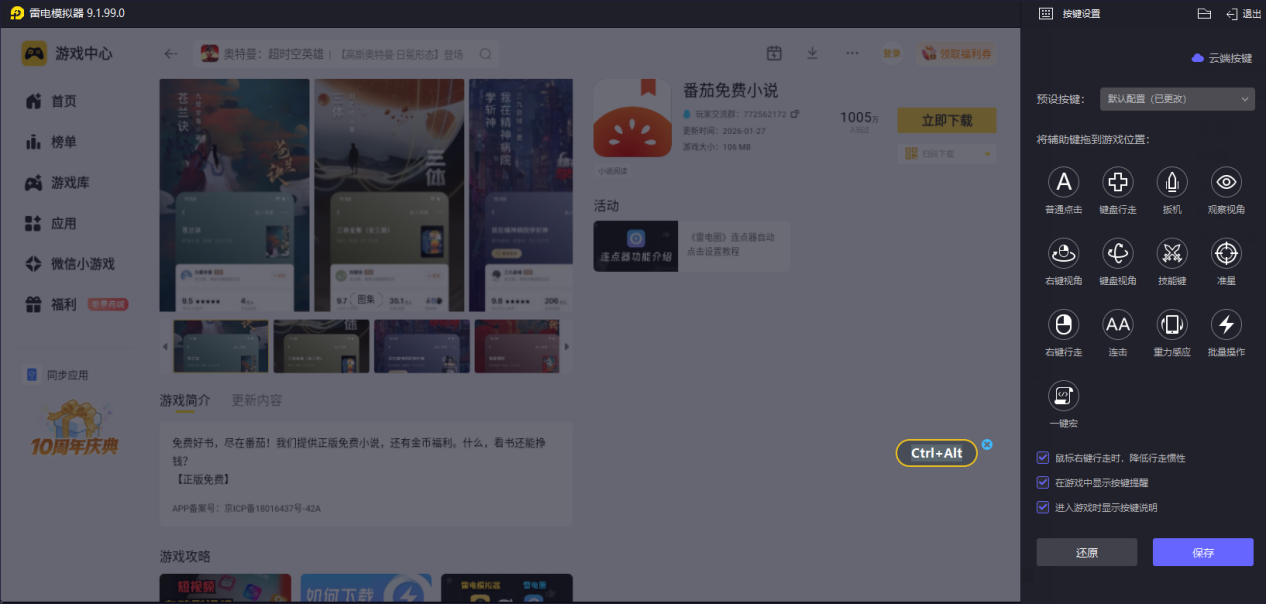Click the search magnifier icon
1266x604 pixels.
pos(485,54)
